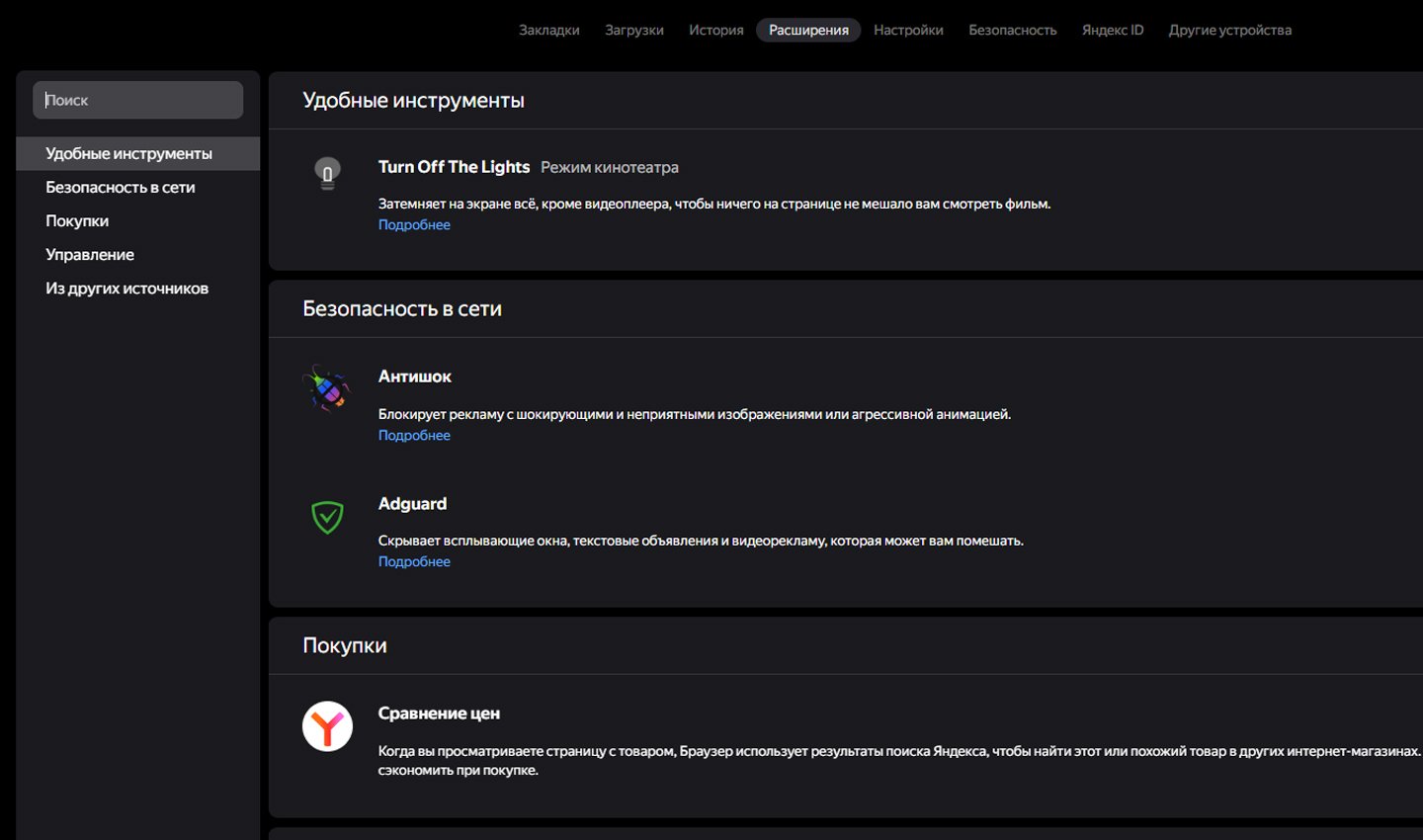This screenshot has width=1423, height=840.
Task: Select the Расширения tab
Action: tap(808, 30)
